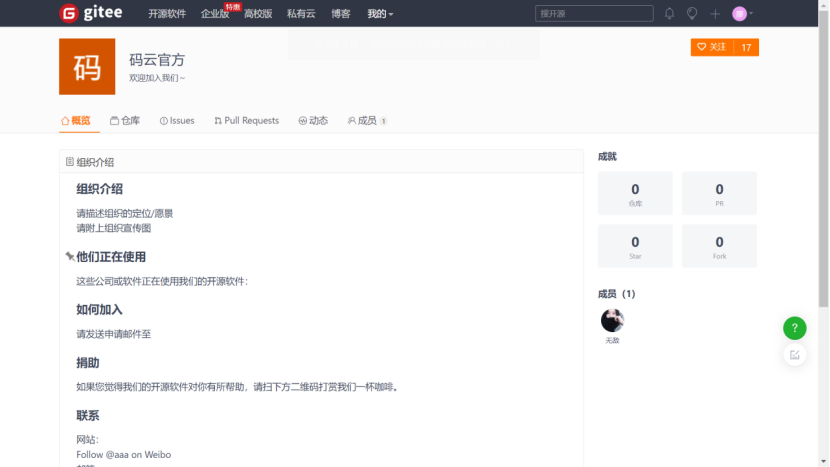Click the feedback edit icon
The image size is (830, 467).
coord(795,355)
